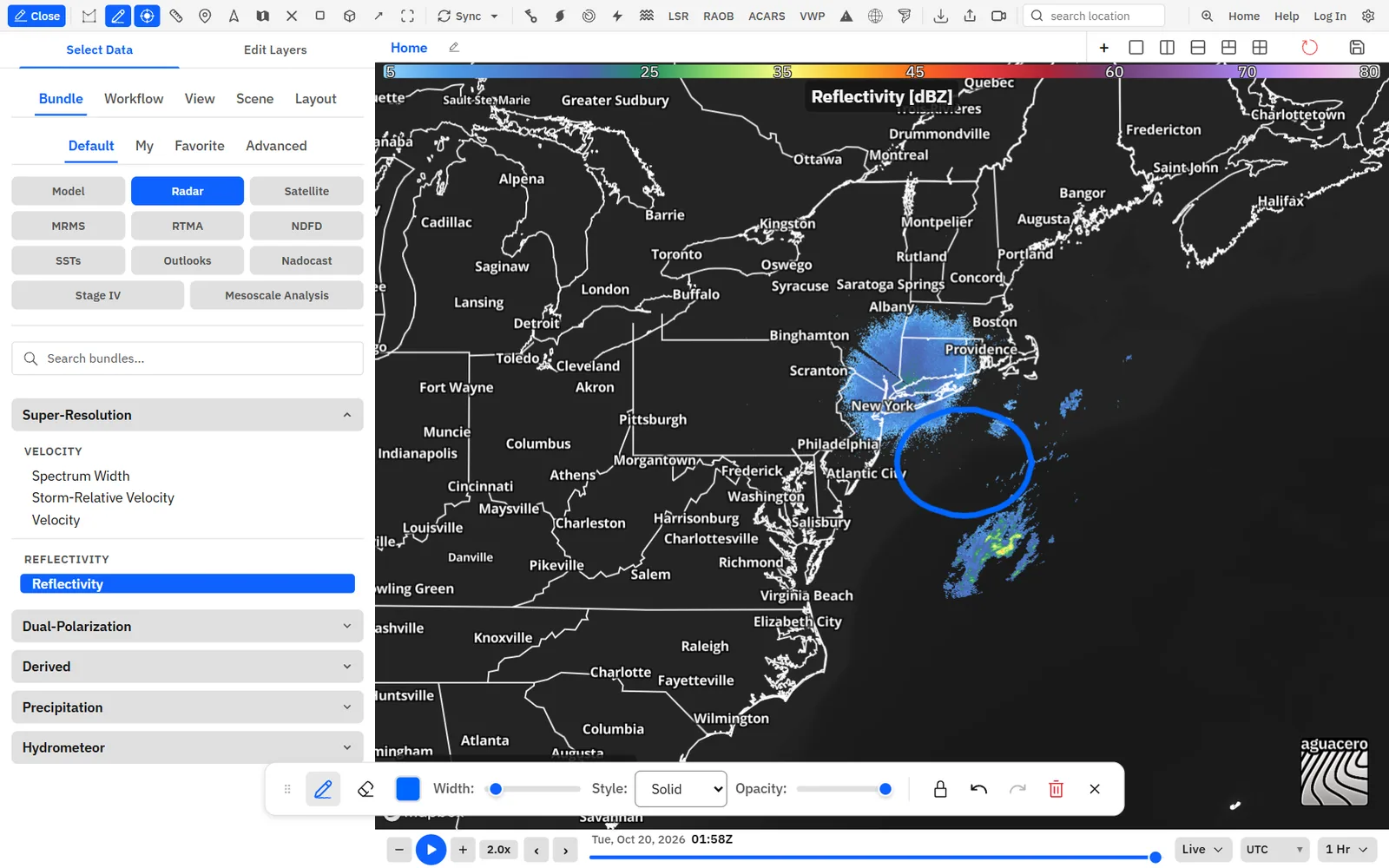Select the four-panel grid layout

1260,48
